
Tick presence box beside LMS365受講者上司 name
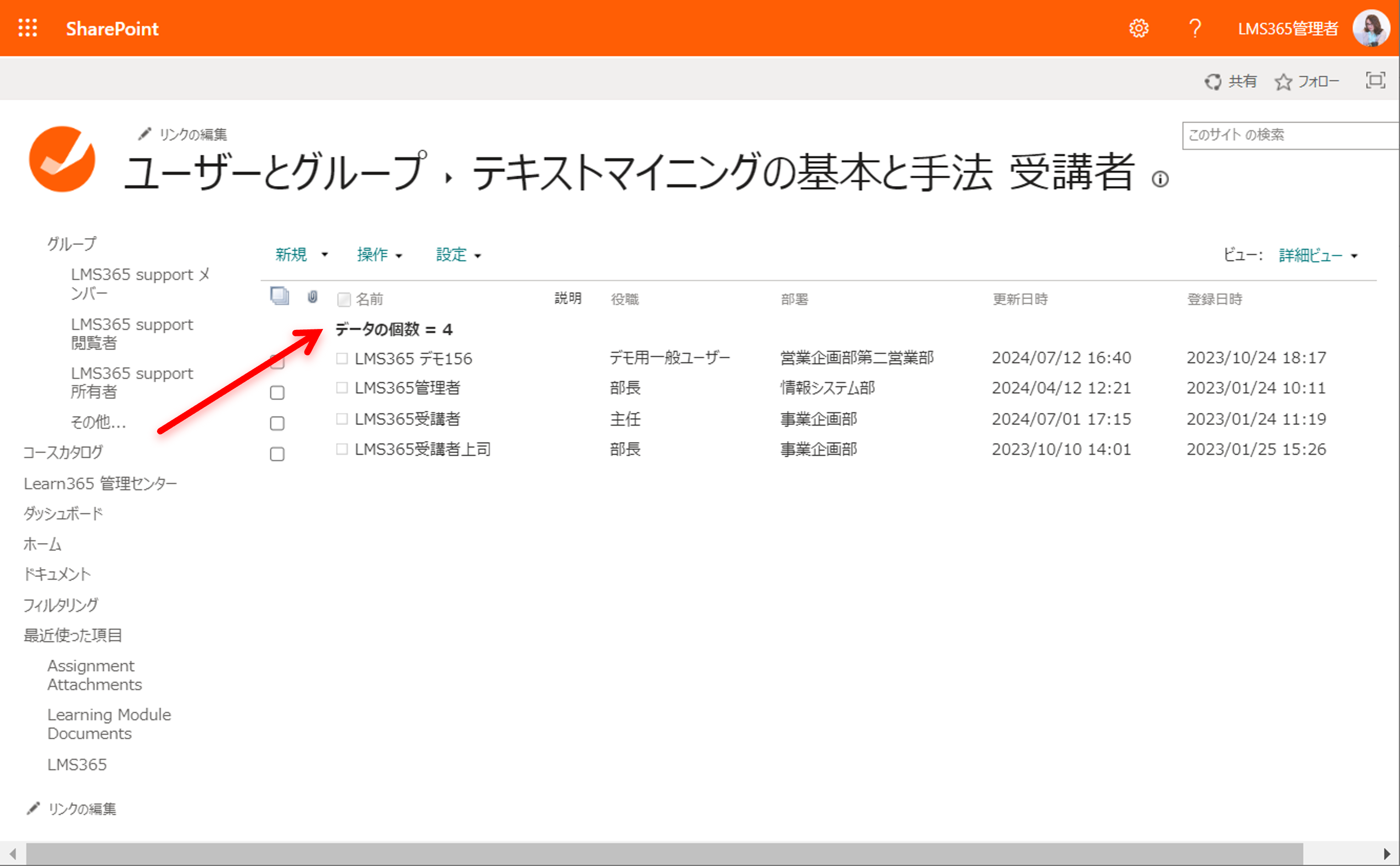point(342,449)
